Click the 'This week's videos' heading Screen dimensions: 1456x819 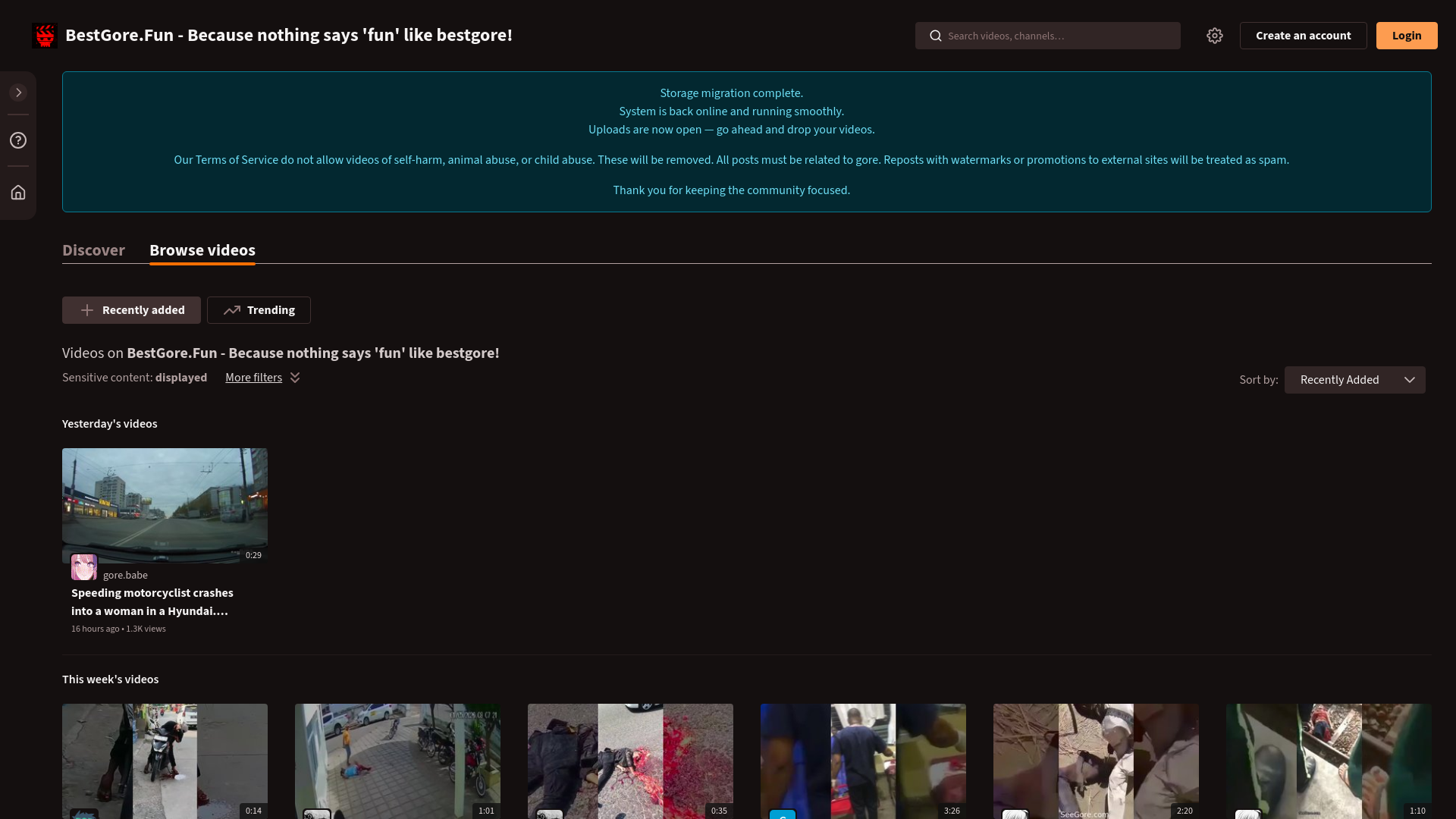coord(111,679)
